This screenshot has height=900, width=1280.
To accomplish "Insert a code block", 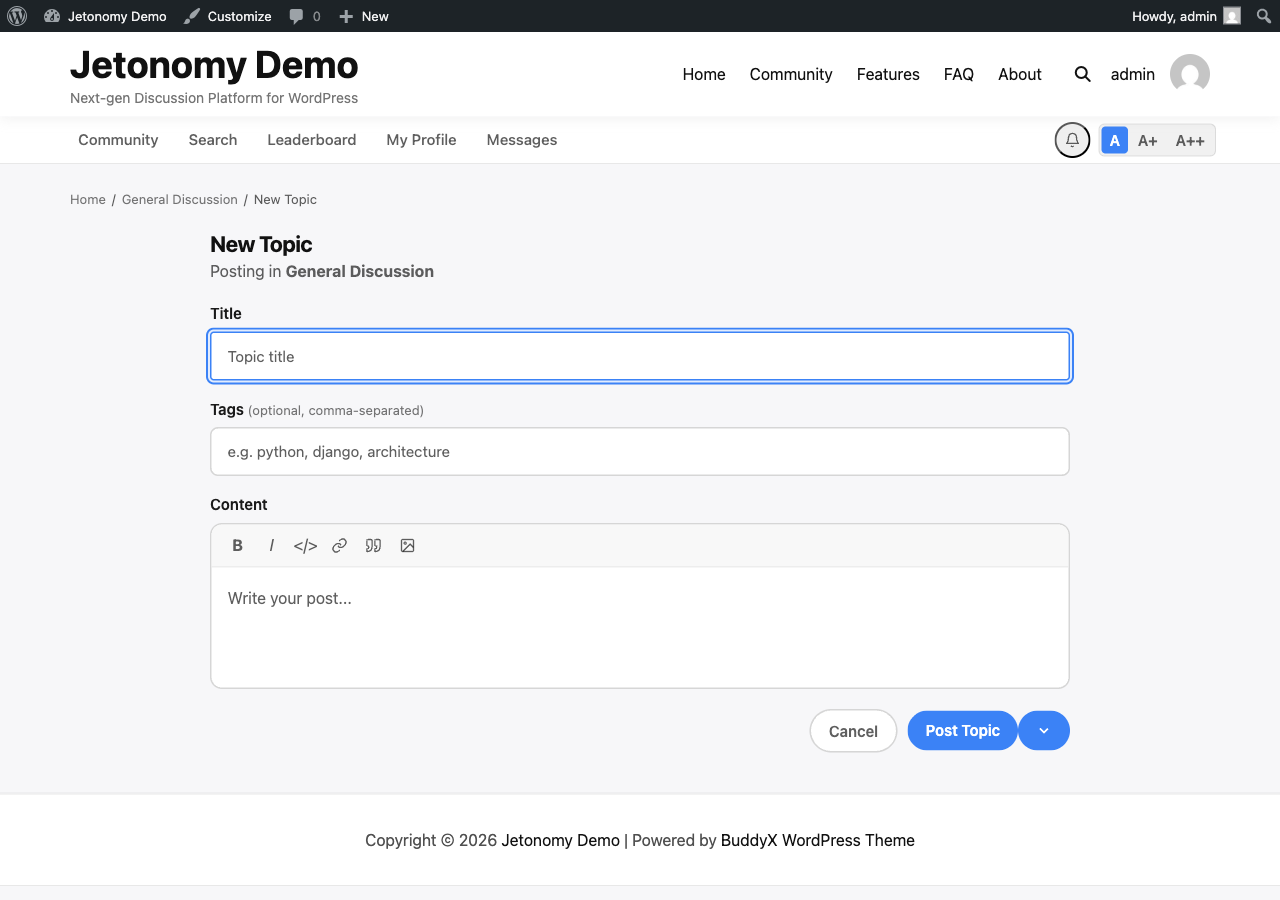I will point(305,545).
